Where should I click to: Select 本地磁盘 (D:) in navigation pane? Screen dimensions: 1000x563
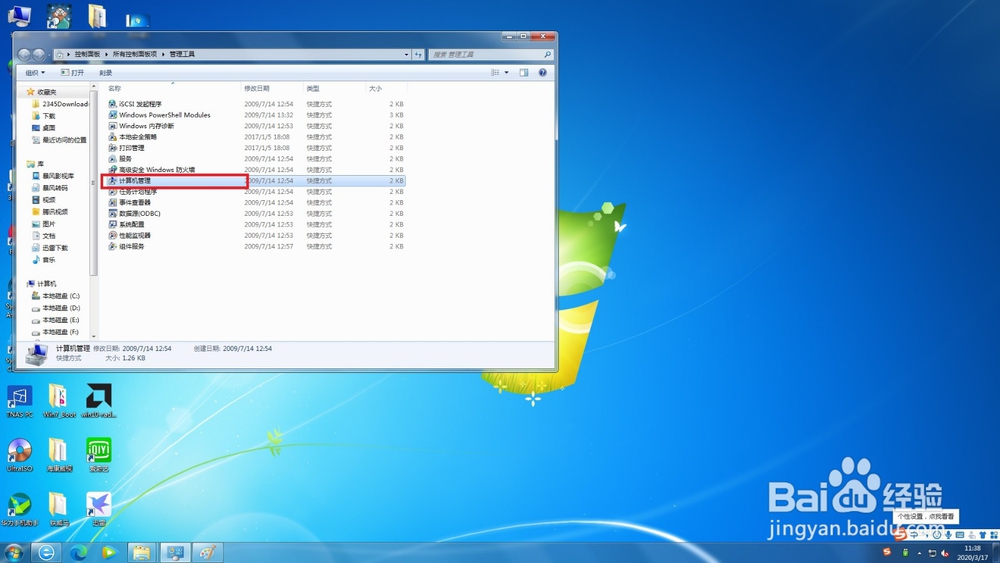(56, 308)
